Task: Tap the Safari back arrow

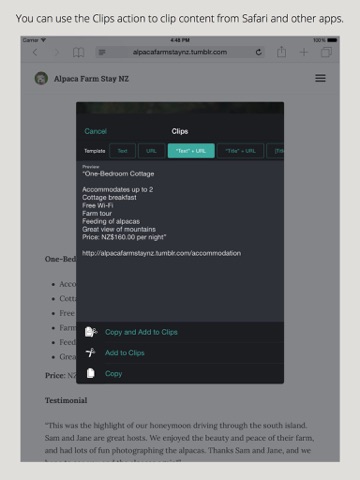Action: tap(35, 52)
